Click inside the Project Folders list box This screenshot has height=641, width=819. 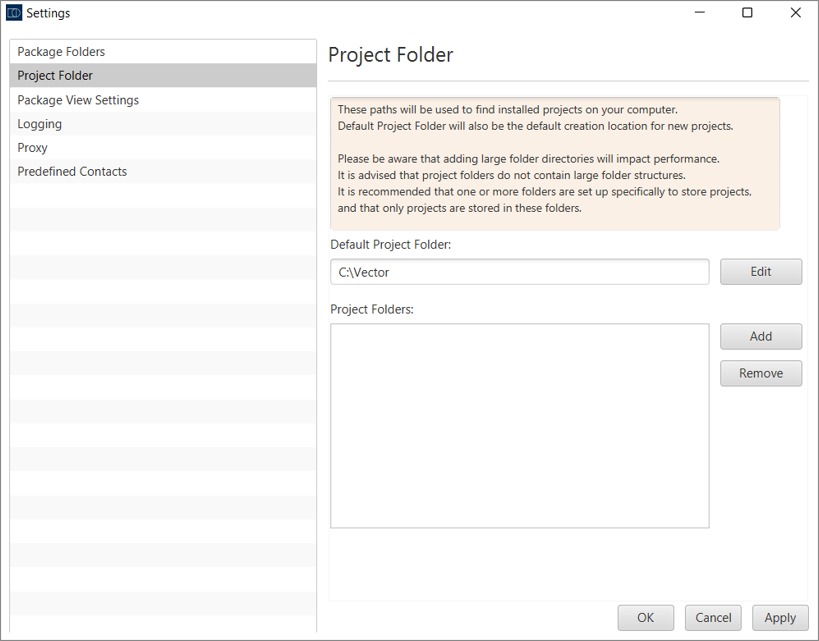click(x=520, y=426)
